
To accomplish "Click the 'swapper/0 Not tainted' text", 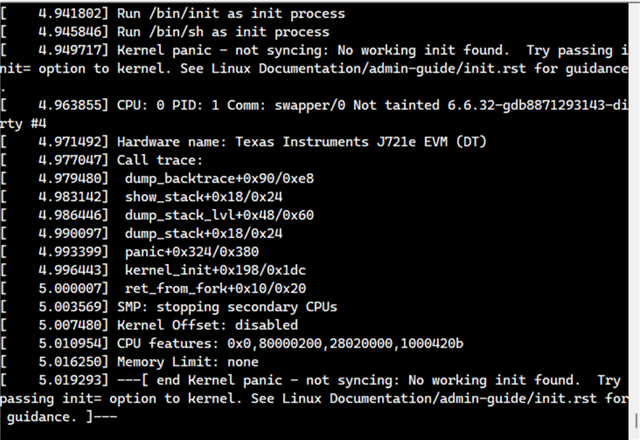I will (x=357, y=105).
